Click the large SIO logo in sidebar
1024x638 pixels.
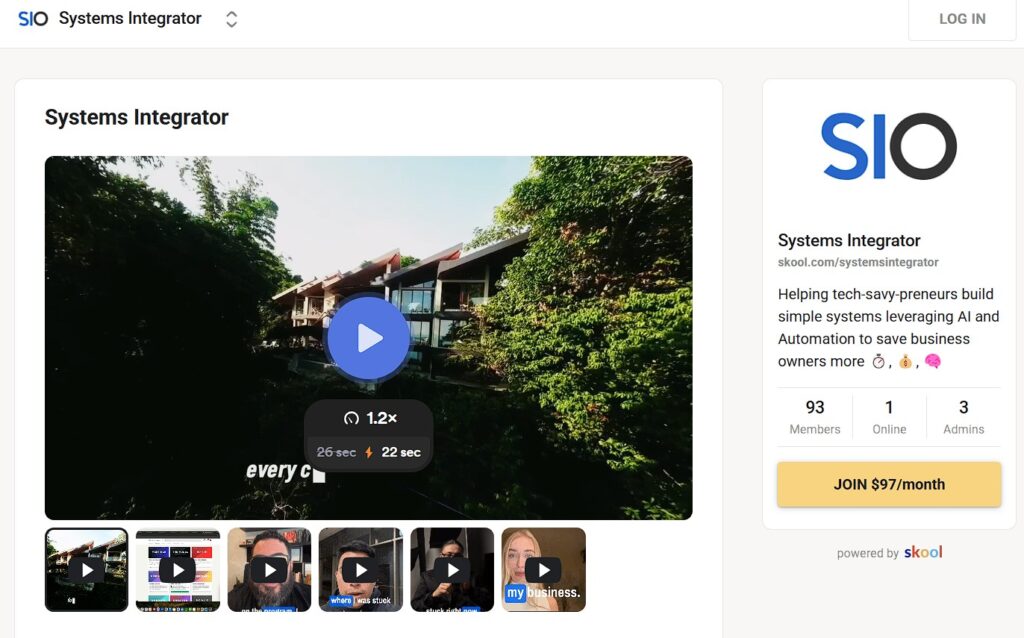[x=888, y=146]
